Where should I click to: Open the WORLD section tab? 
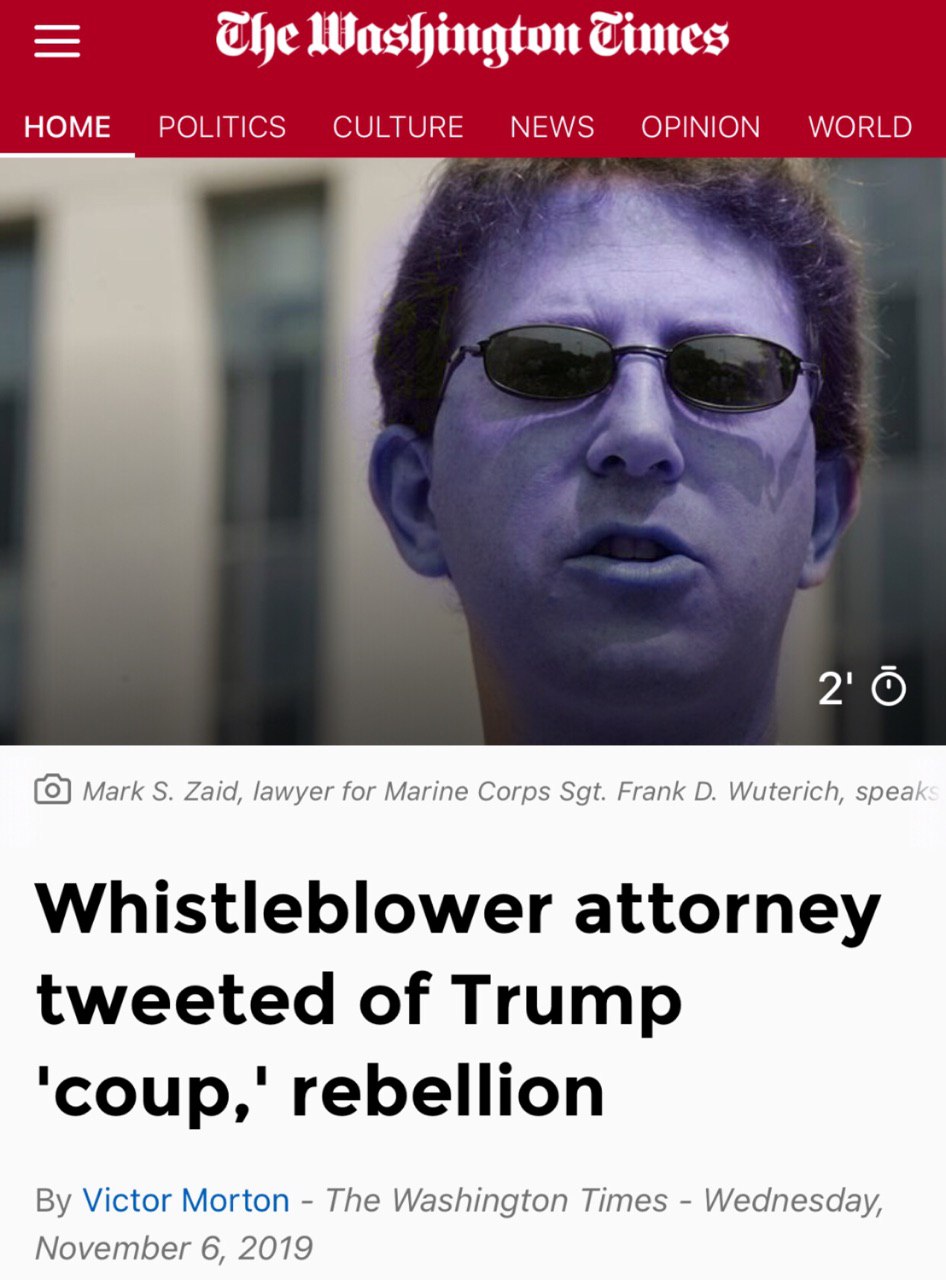tap(860, 127)
